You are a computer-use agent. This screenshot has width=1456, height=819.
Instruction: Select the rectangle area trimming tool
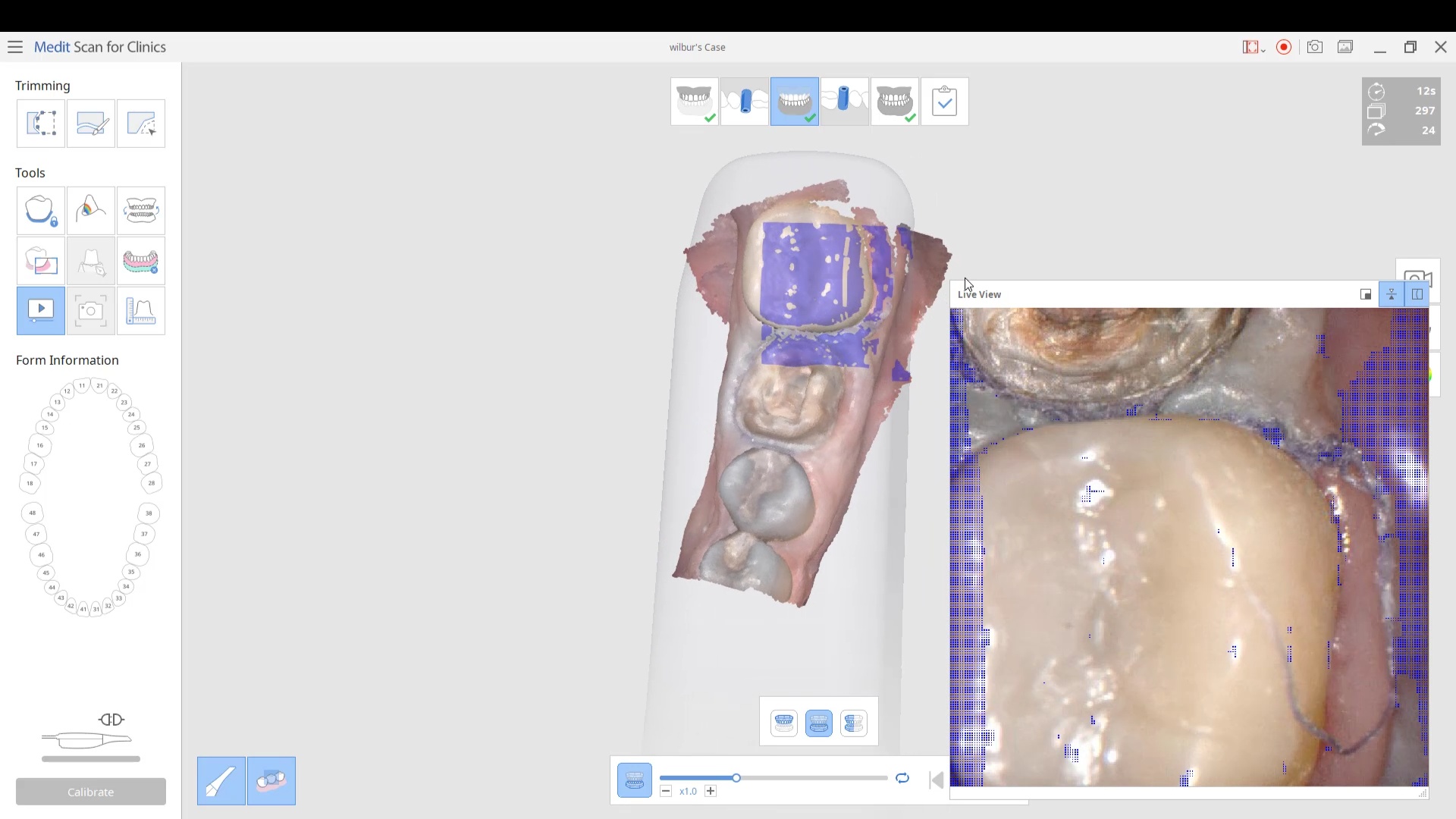click(x=41, y=124)
